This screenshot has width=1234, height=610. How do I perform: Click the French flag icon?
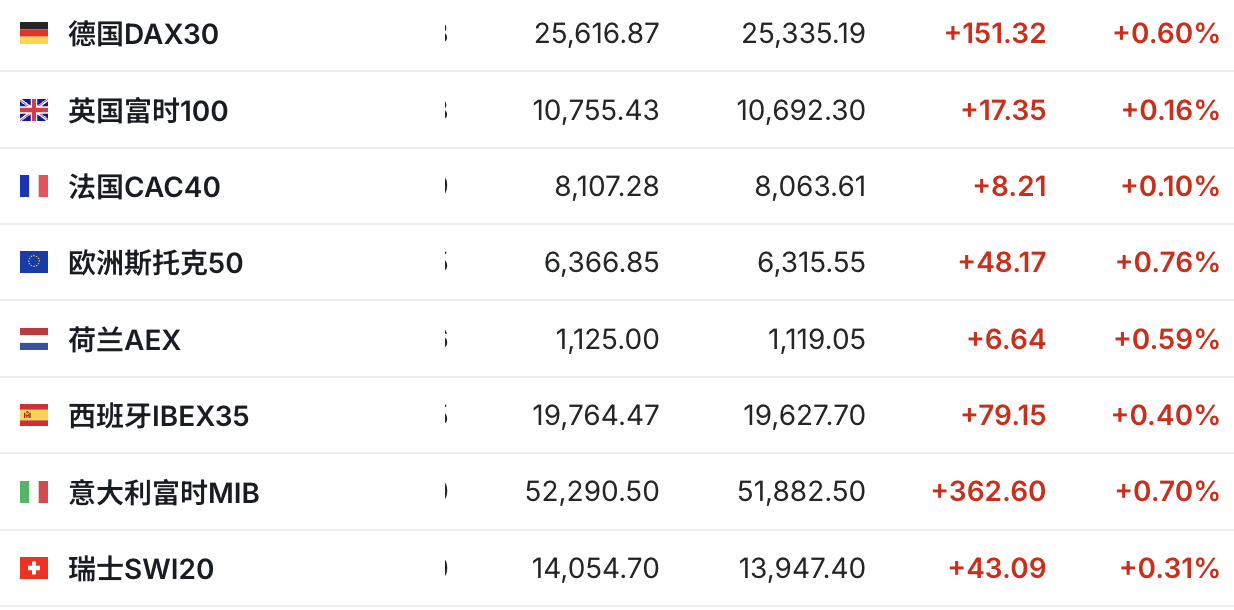[x=34, y=186]
